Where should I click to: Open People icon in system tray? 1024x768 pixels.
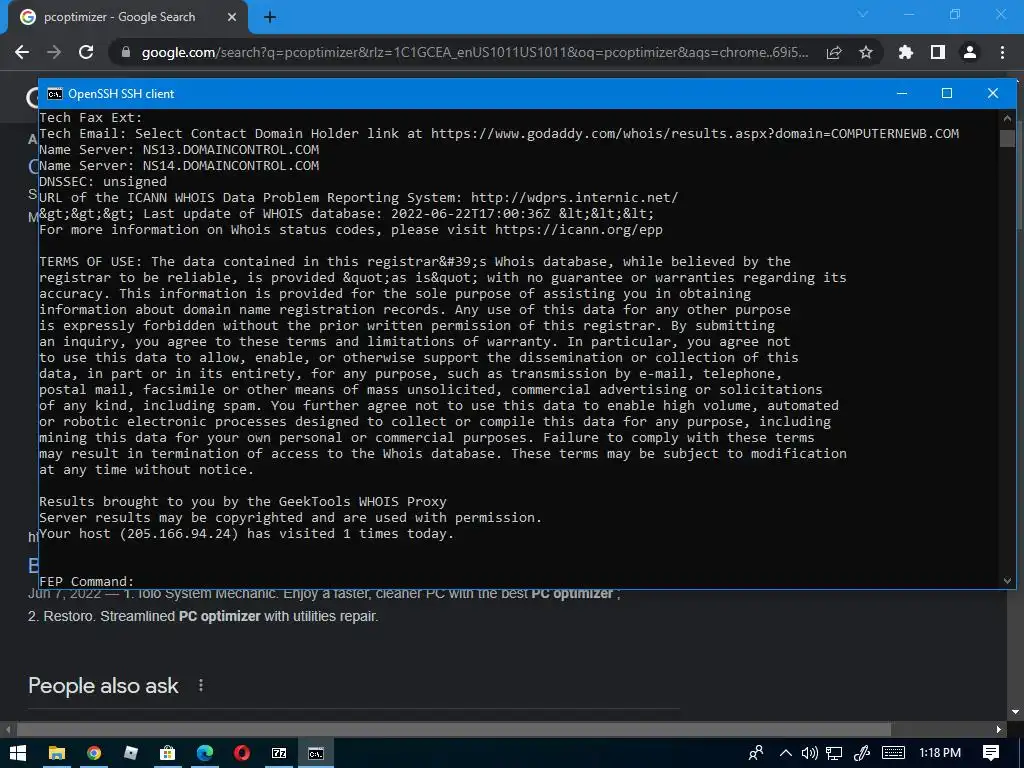756,753
